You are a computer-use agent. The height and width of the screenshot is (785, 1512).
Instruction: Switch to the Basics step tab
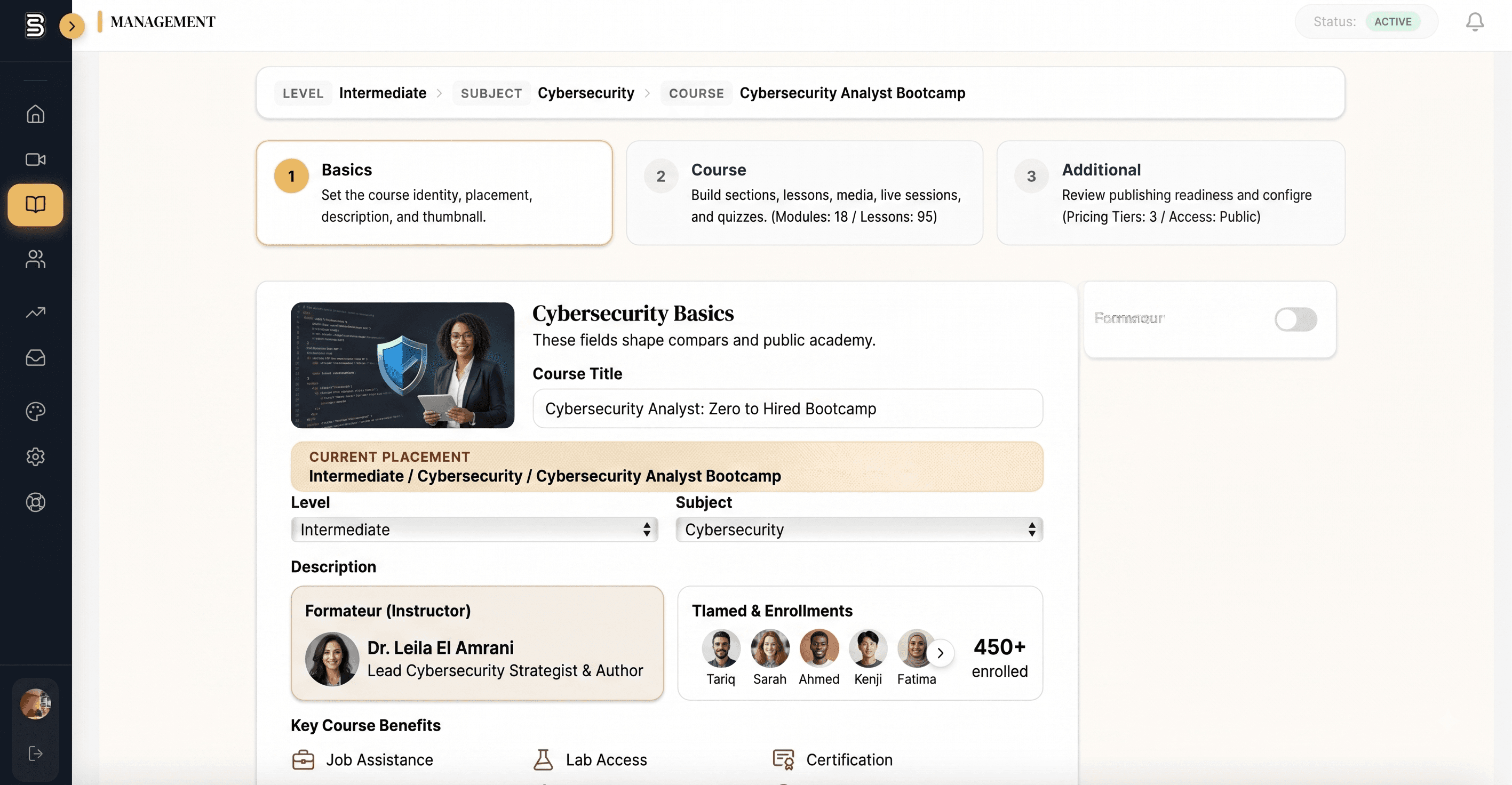[434, 193]
